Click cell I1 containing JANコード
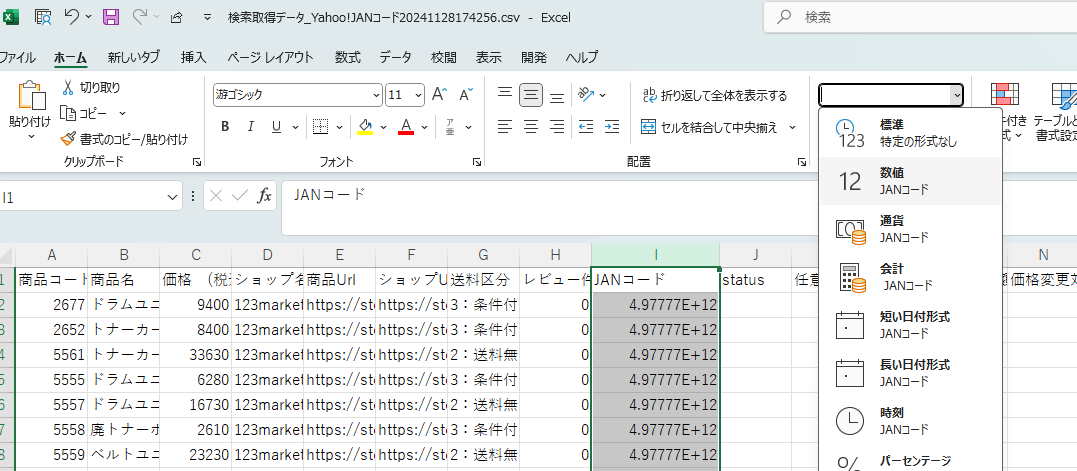Image resolution: width=1077 pixels, height=471 pixels. coord(655,279)
